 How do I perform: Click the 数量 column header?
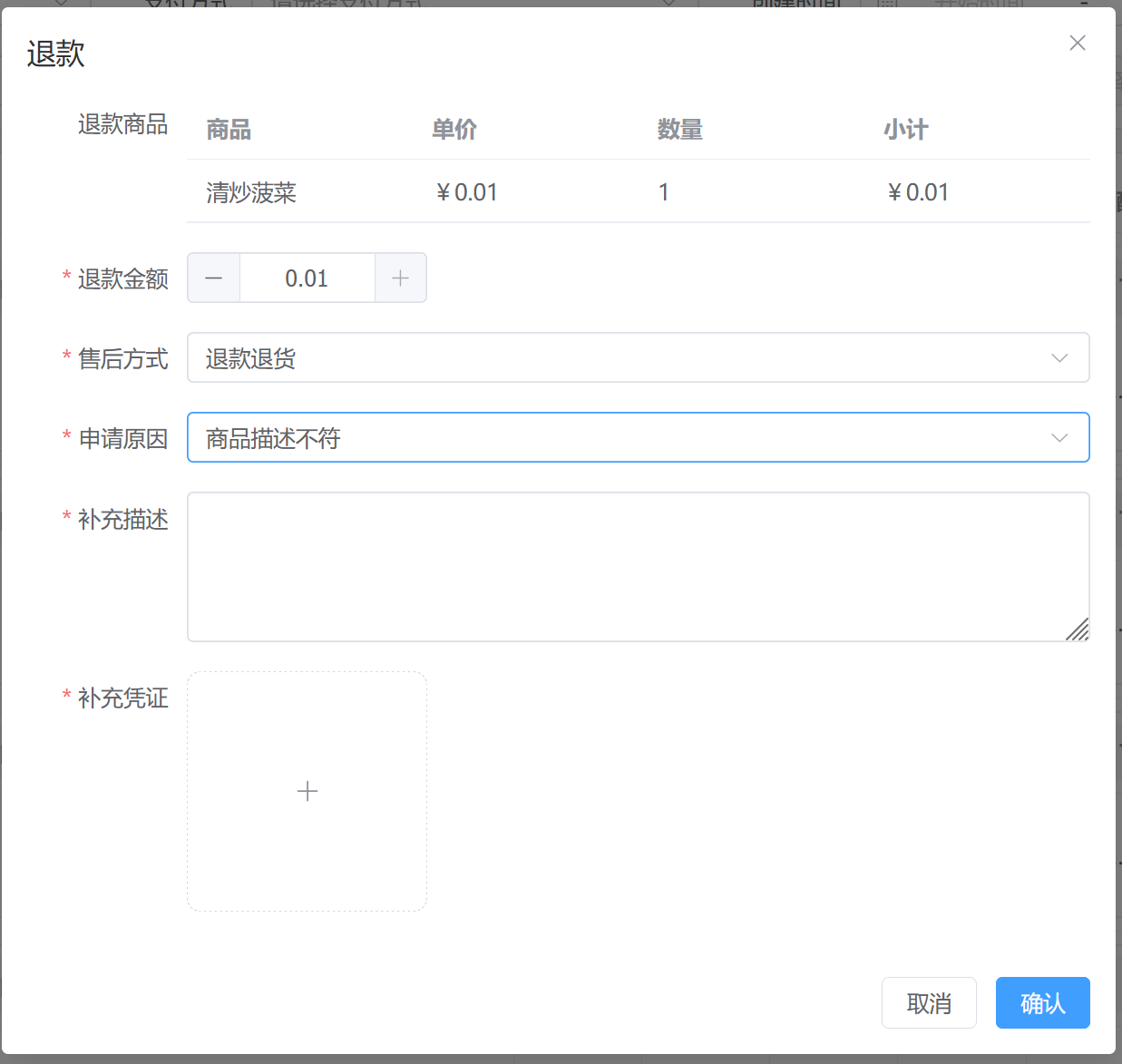pyautogui.click(x=679, y=130)
